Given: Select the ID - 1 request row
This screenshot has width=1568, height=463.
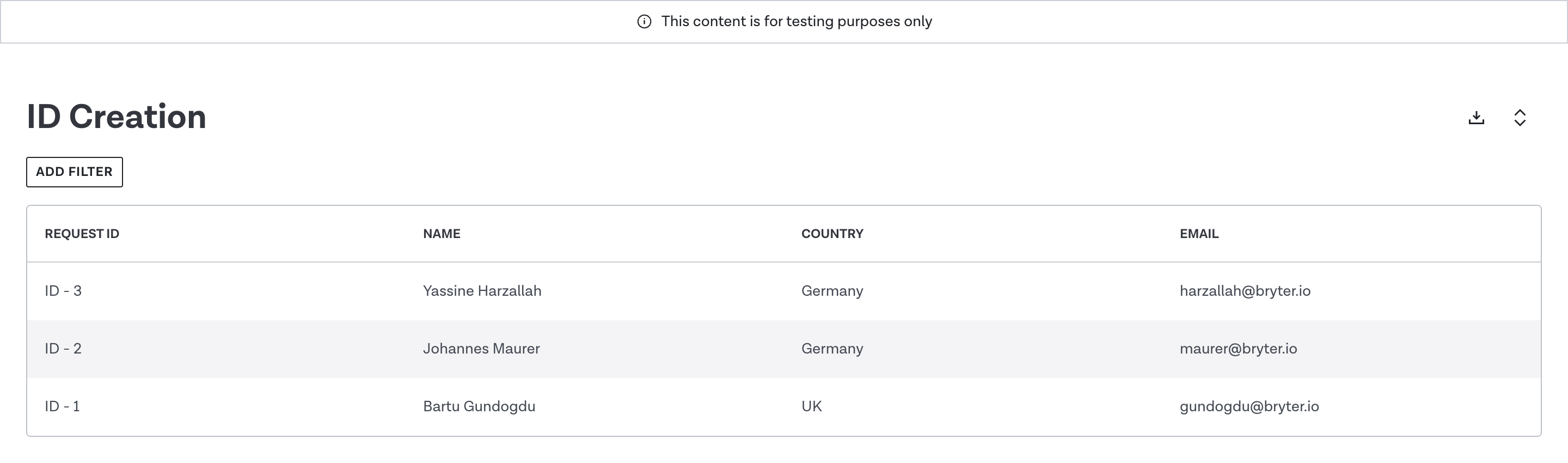Looking at the screenshot, I should pos(62,406).
